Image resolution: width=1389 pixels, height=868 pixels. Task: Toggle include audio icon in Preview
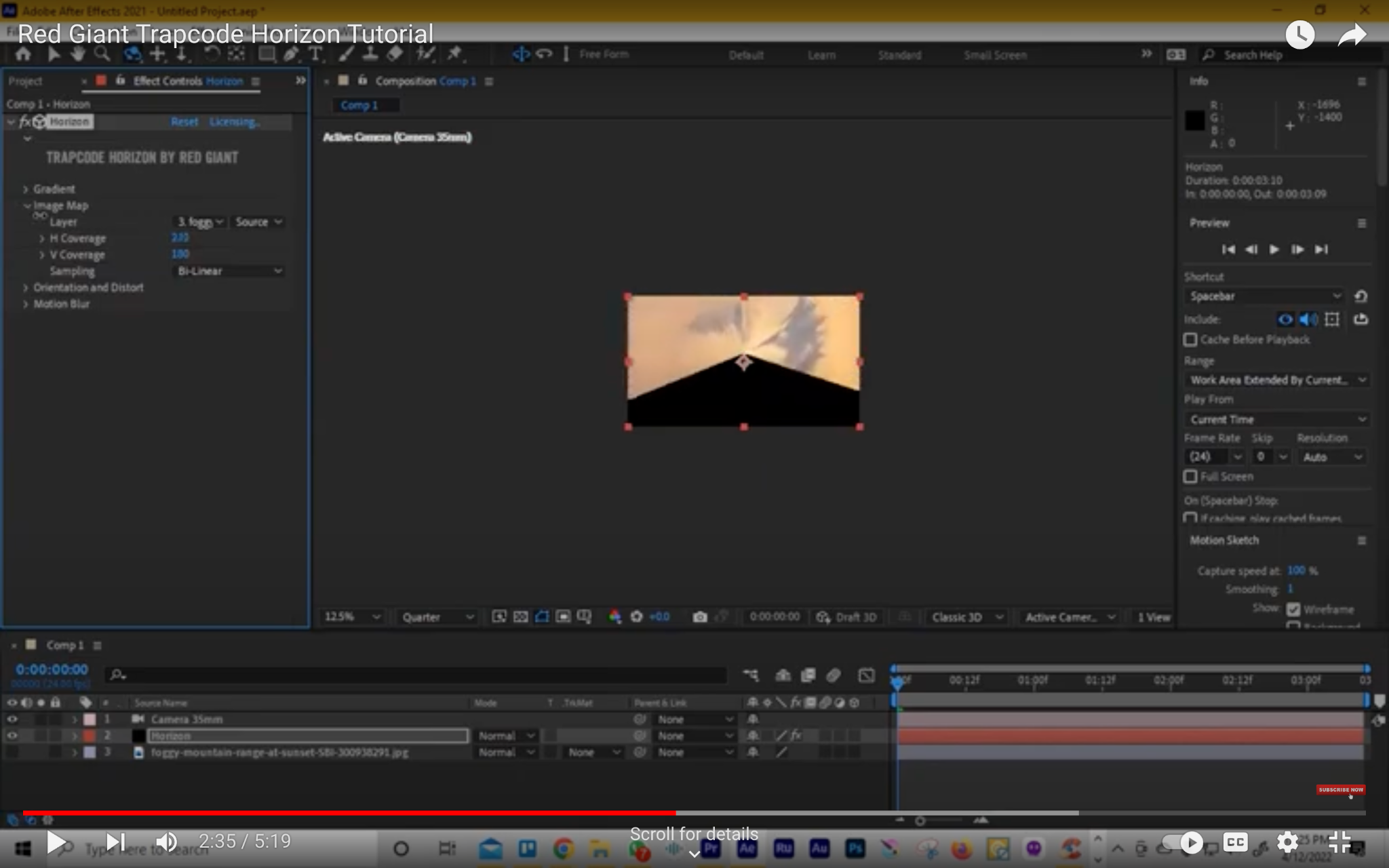(1308, 319)
